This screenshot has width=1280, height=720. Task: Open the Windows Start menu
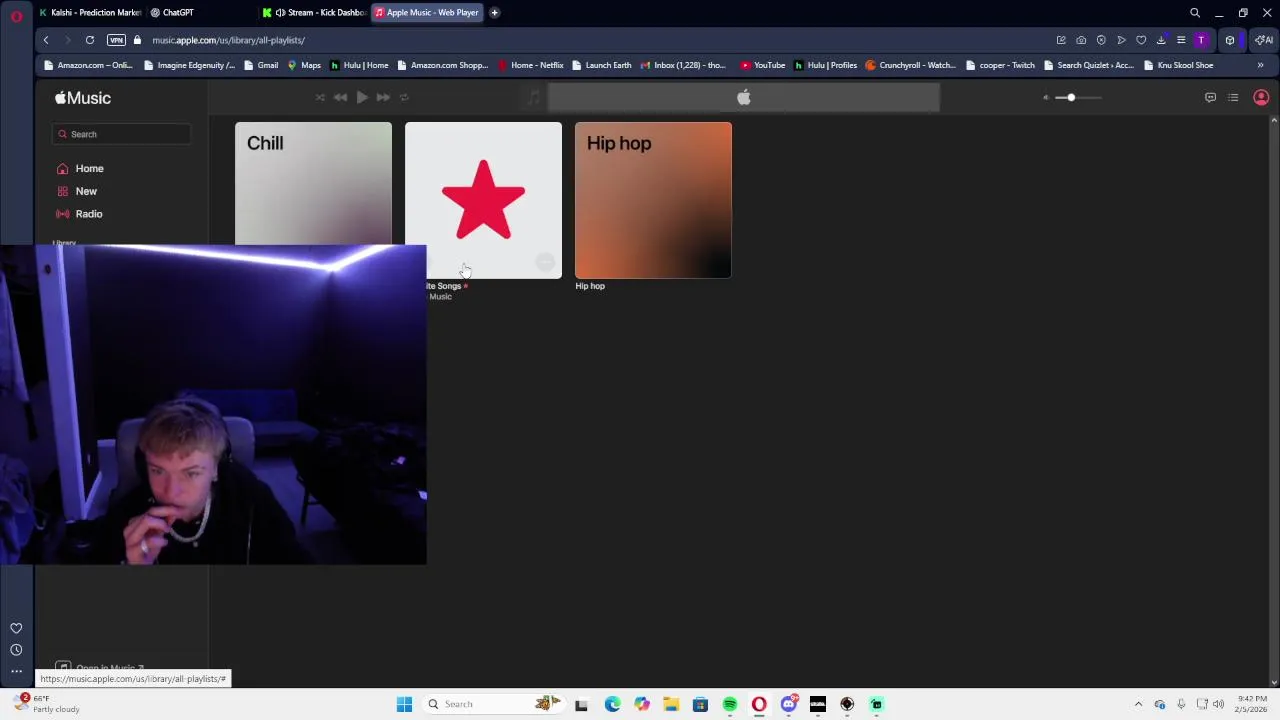pos(404,704)
